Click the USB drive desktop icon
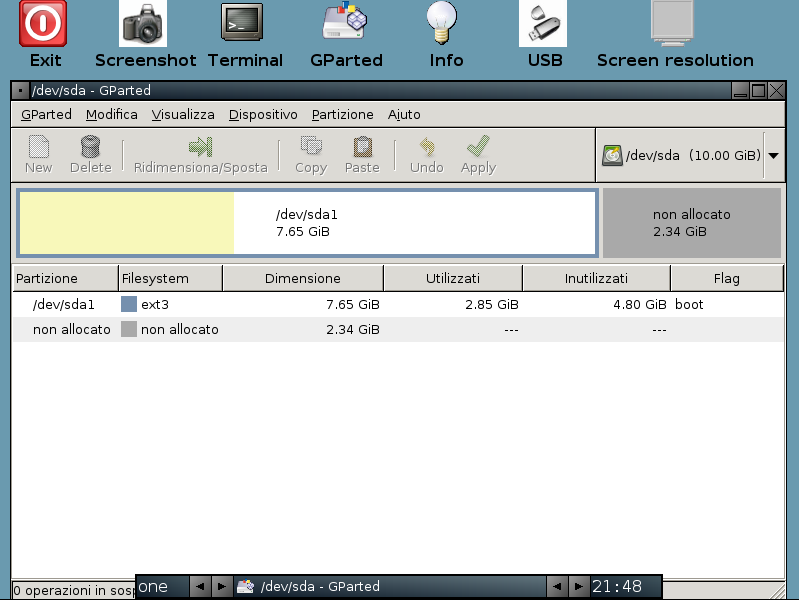799x600 pixels. [x=543, y=23]
